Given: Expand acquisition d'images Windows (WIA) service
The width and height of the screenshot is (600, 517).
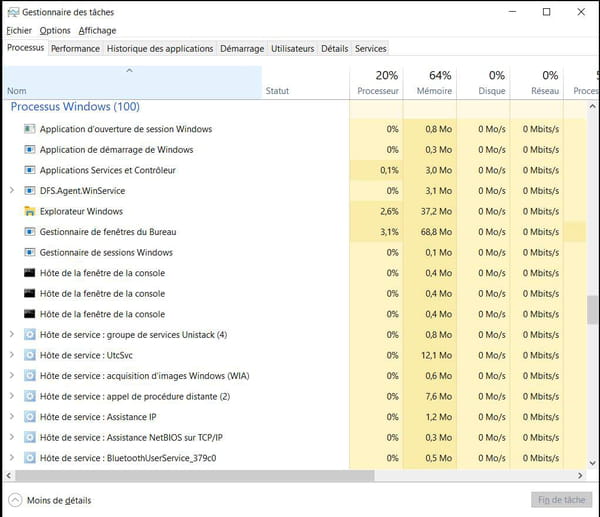Looking at the screenshot, I should coord(12,375).
